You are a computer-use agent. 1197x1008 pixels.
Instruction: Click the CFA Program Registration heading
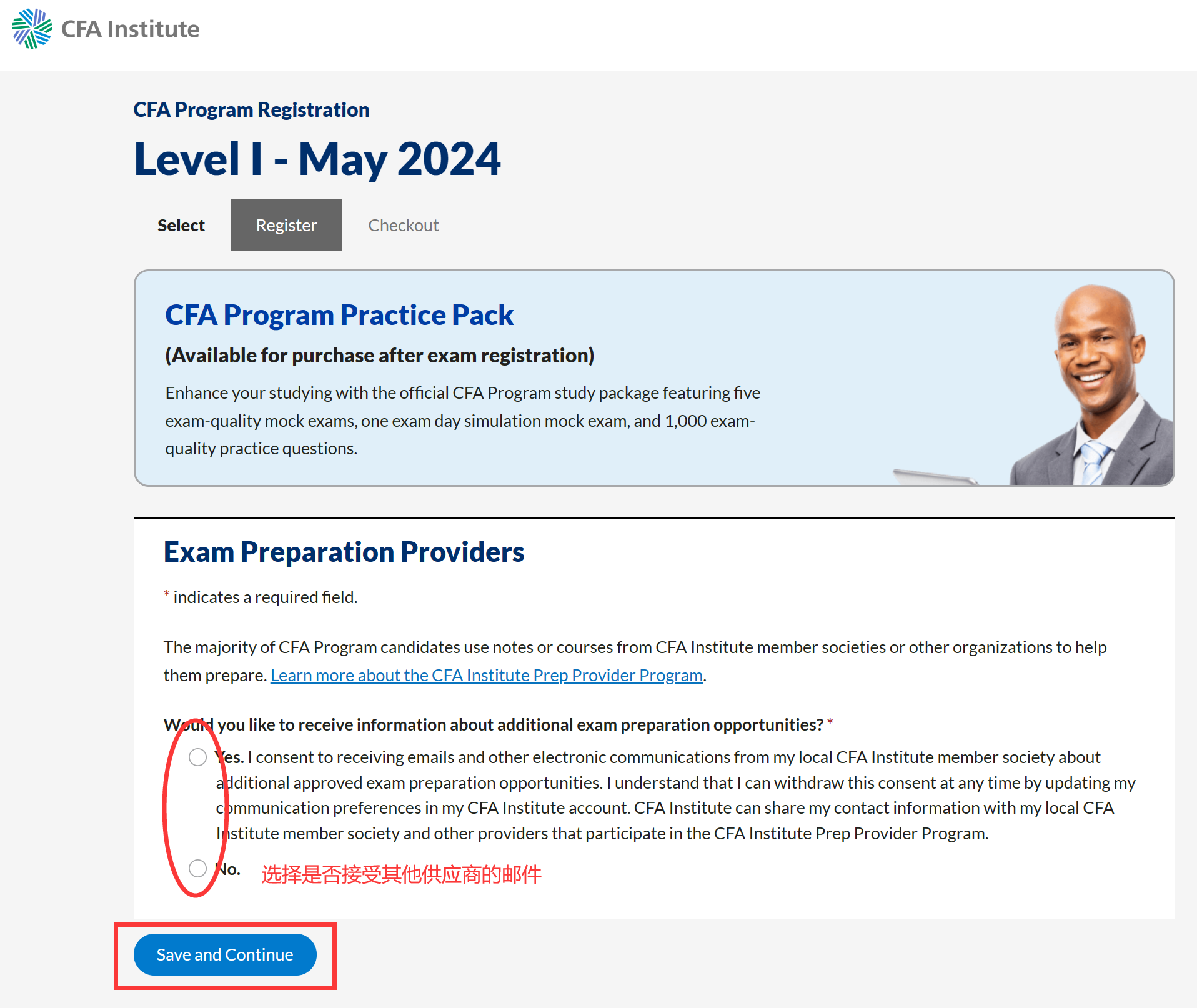251,110
